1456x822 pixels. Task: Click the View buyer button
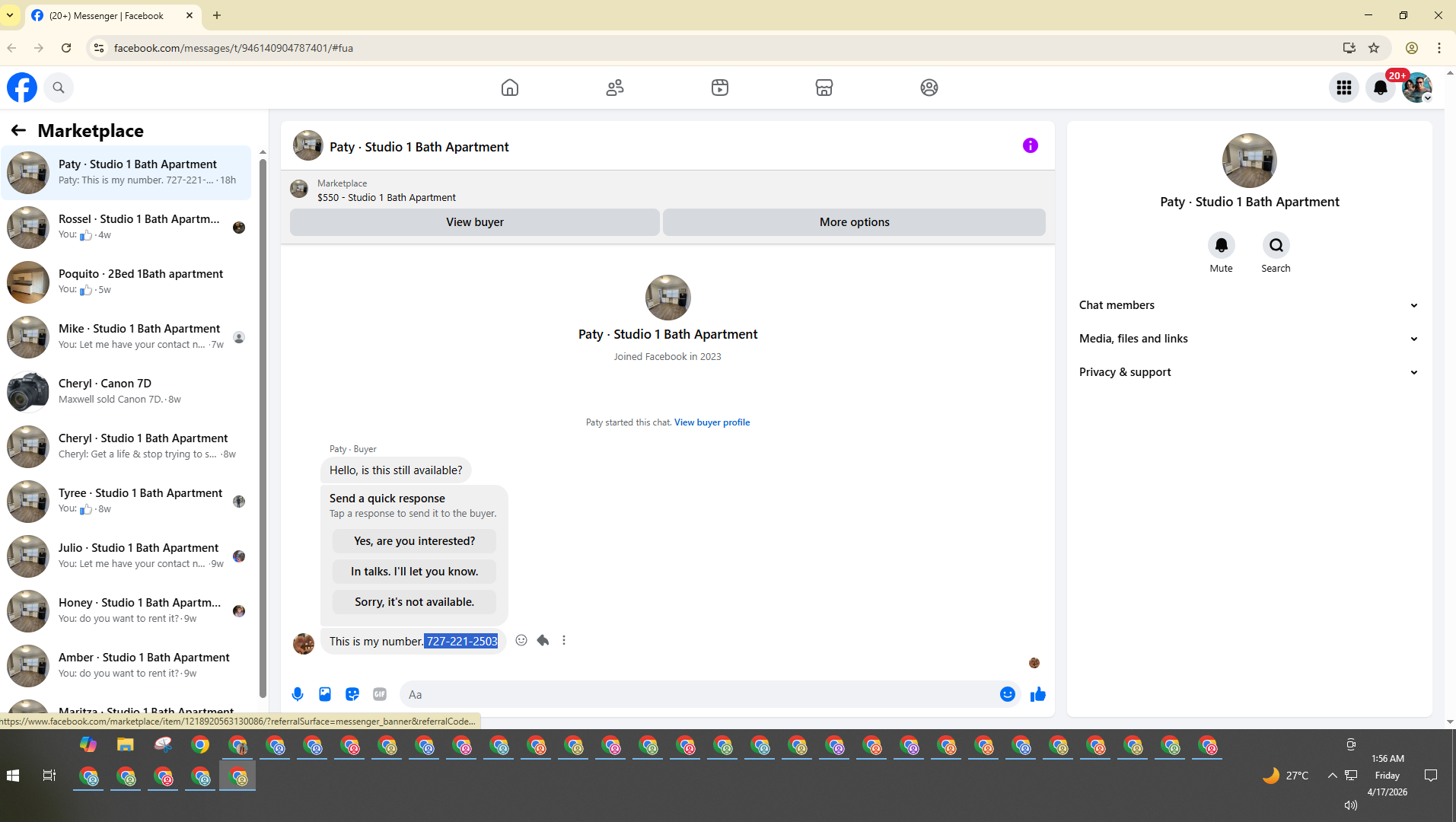coord(475,222)
